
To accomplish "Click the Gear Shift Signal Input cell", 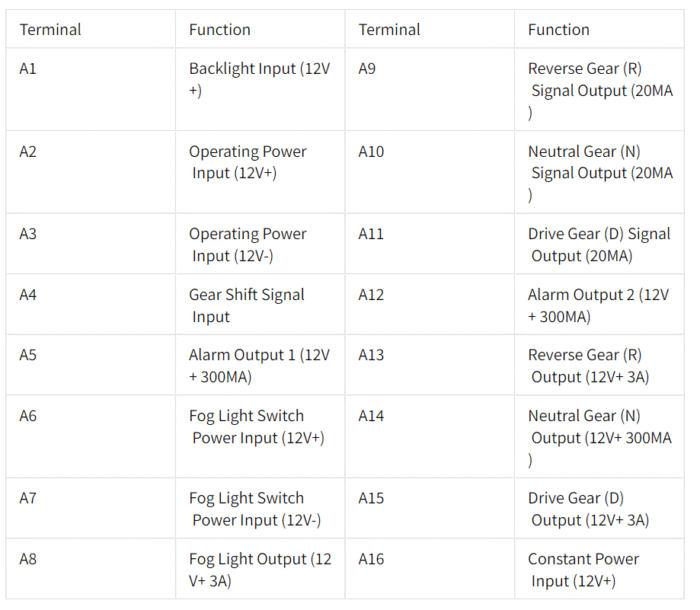I will [x=260, y=305].
